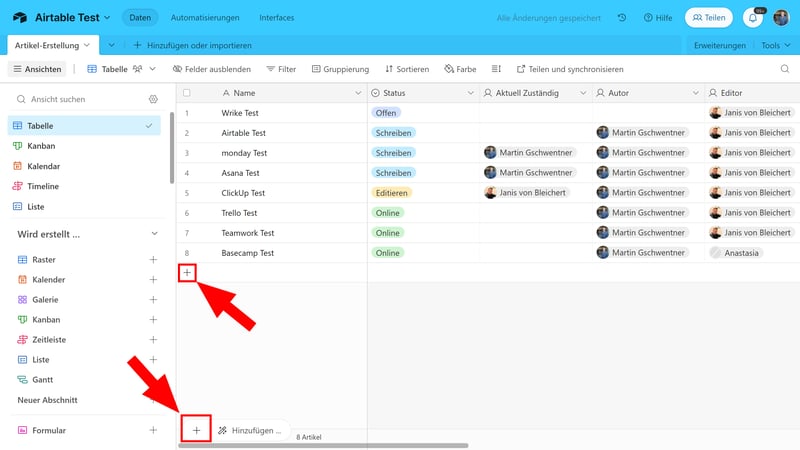Image resolution: width=800 pixels, height=450 pixels.
Task: Click the search magnifier icon in toolbar
Action: click(784, 69)
